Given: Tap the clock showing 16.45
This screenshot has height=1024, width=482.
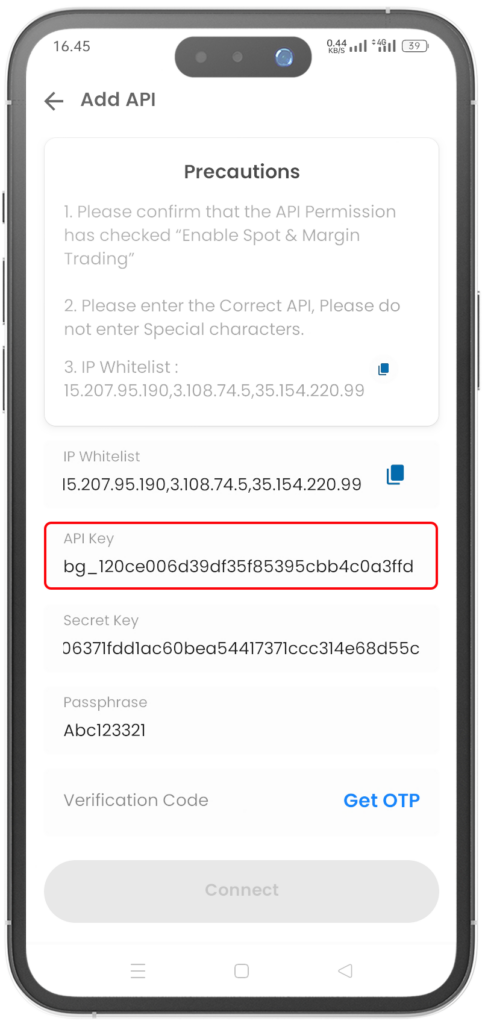Looking at the screenshot, I should tap(72, 46).
